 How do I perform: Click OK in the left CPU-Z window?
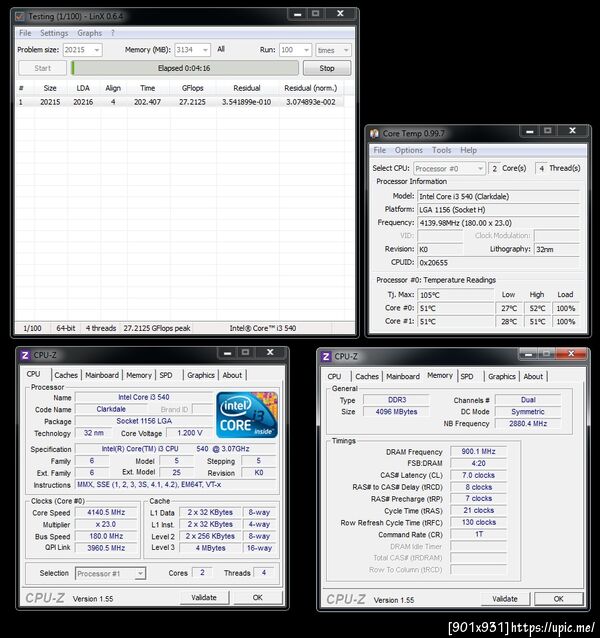257,598
